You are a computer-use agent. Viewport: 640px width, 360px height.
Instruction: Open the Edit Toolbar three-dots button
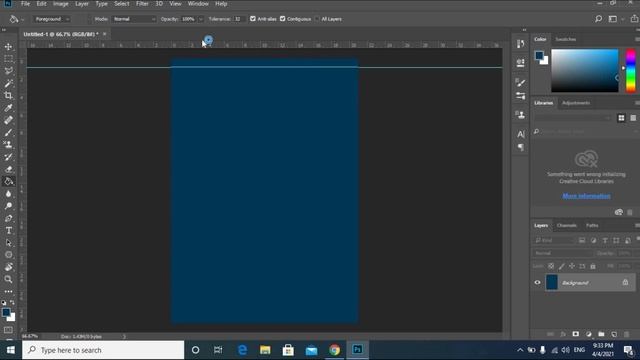(8, 291)
